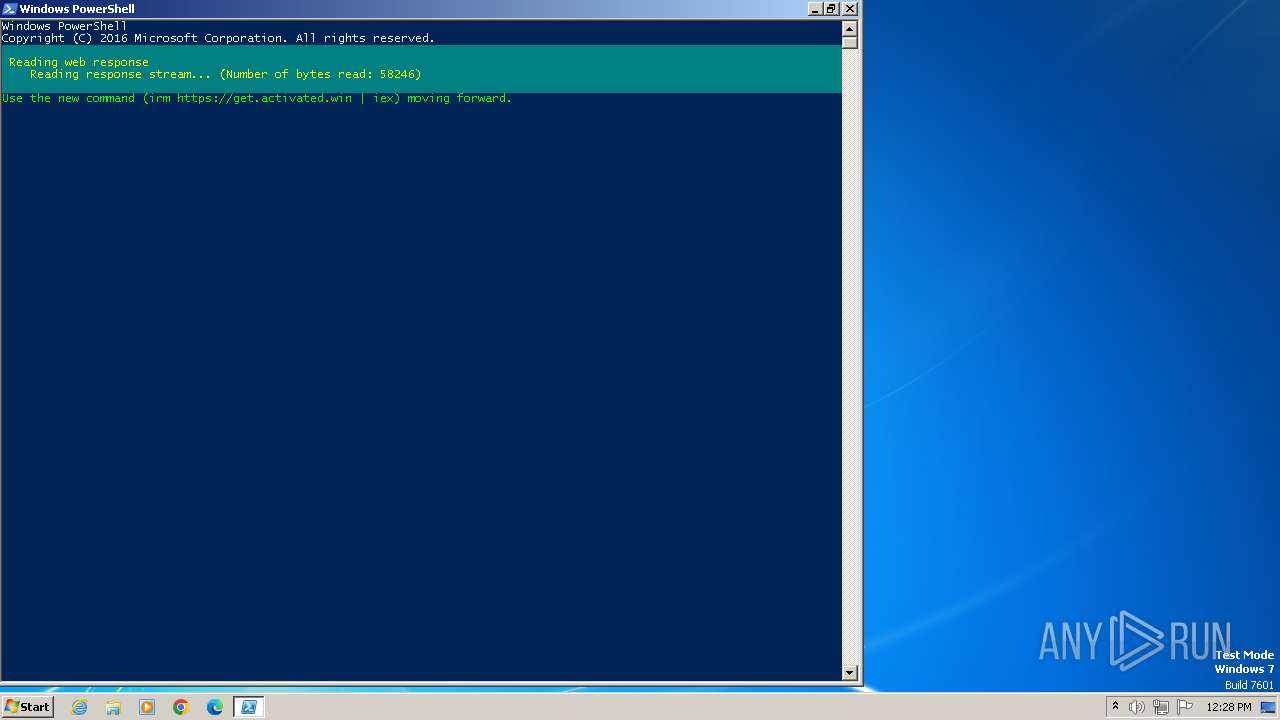Open the volume speaker icon
Screen dimensions: 1280x720
(1137, 707)
